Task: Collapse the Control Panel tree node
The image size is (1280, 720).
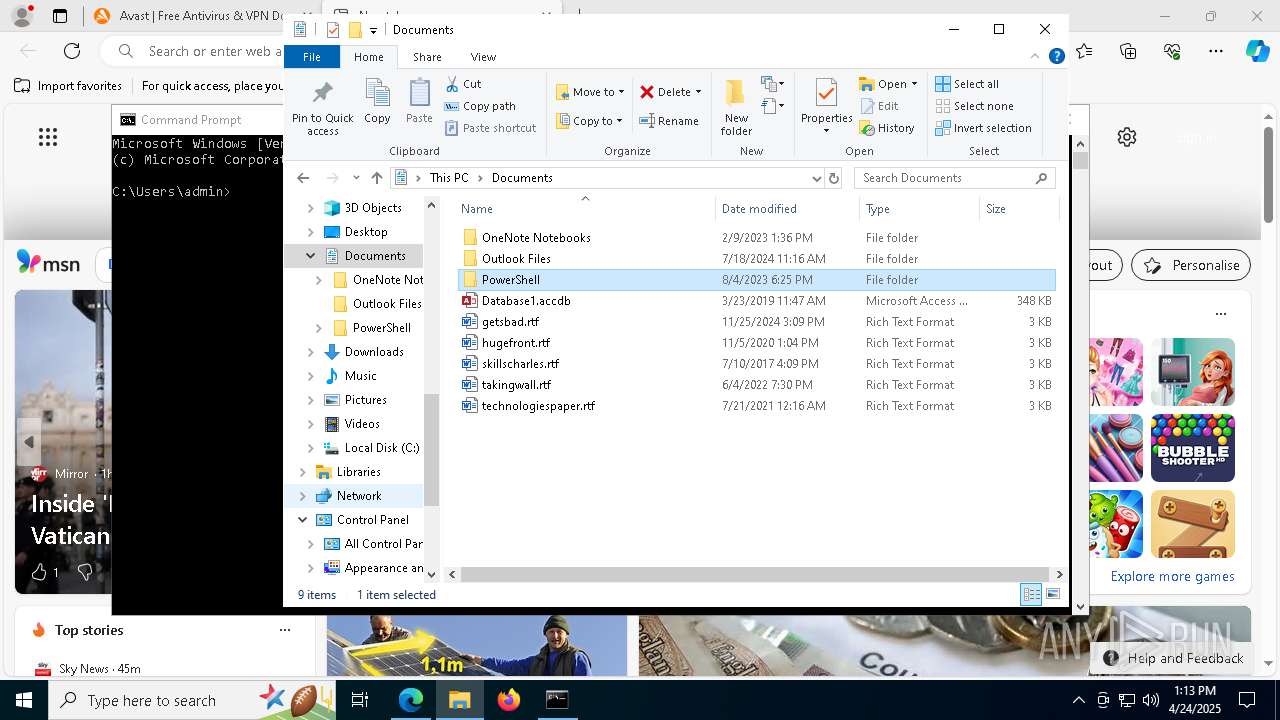Action: (x=302, y=520)
